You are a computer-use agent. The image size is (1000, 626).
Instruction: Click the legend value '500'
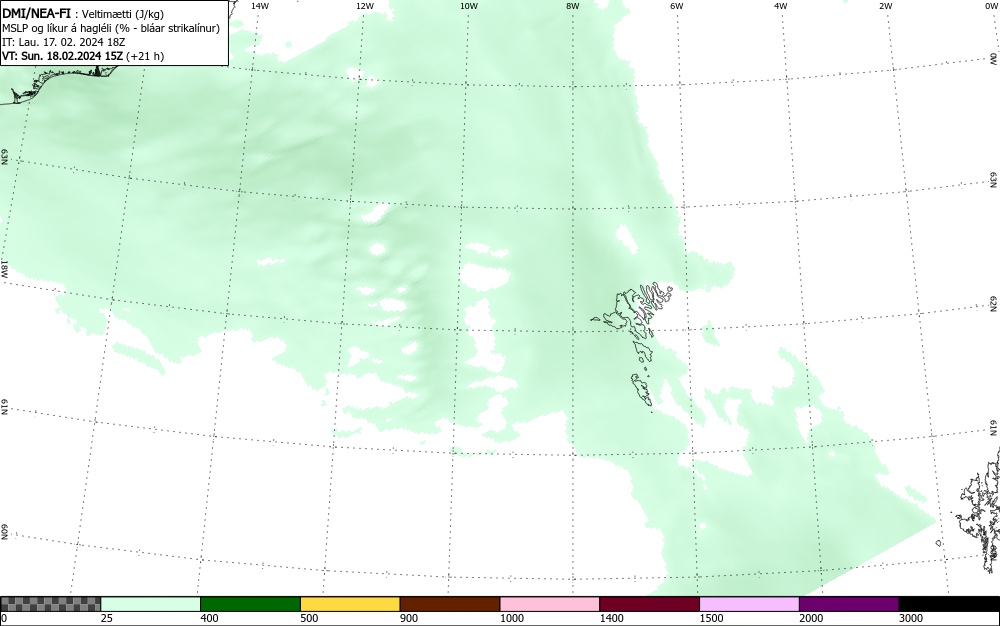click(x=309, y=618)
